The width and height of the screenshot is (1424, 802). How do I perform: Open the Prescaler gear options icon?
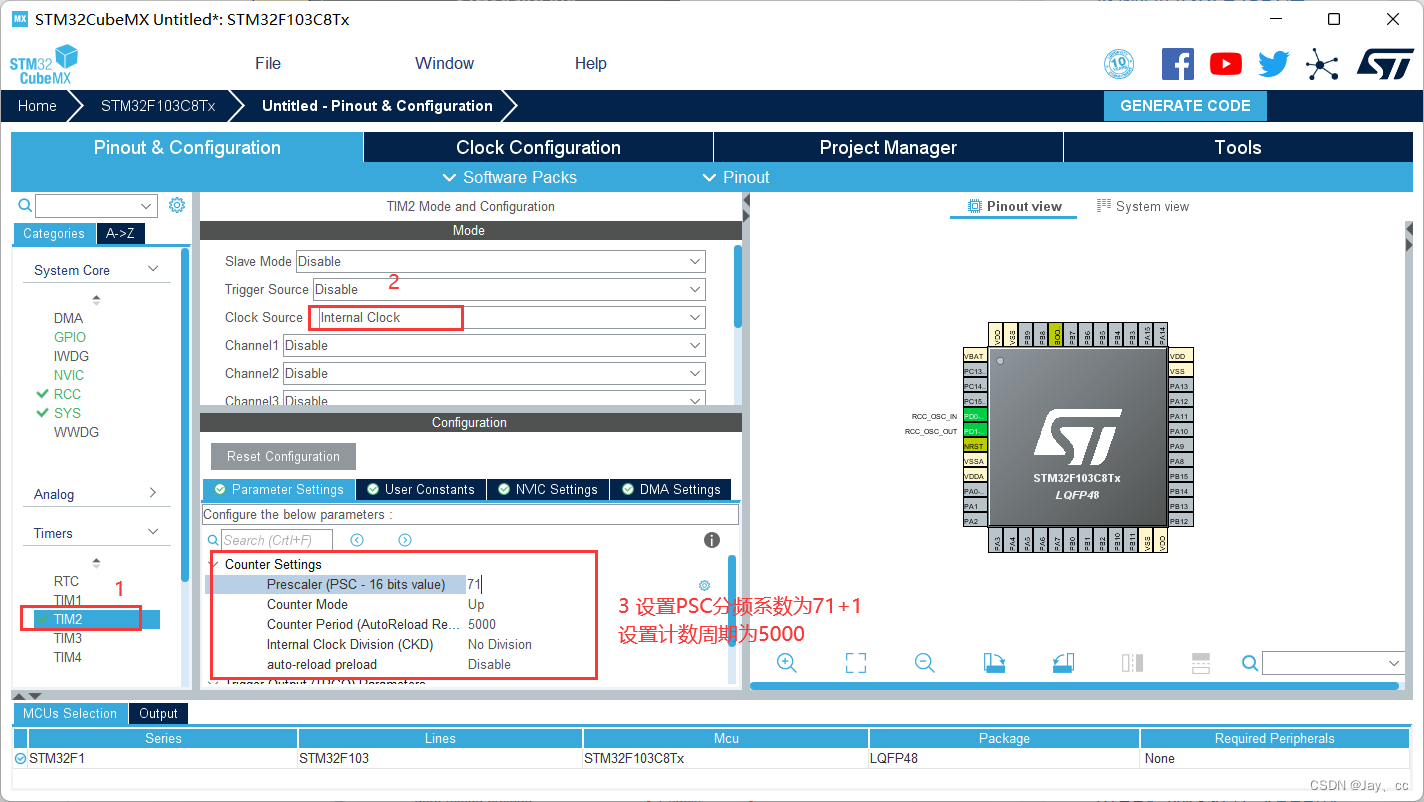point(704,585)
